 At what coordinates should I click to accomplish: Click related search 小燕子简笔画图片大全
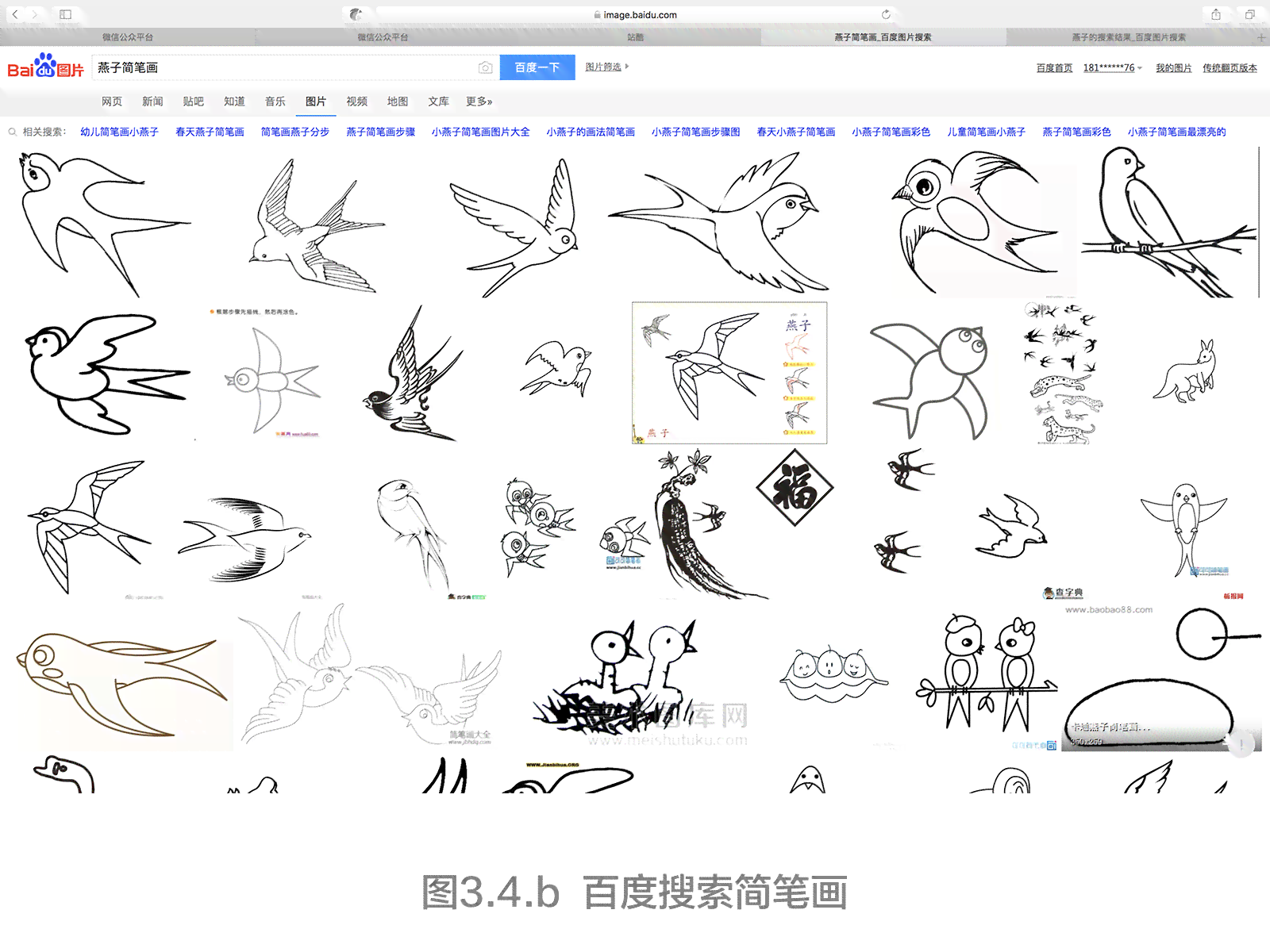coord(480,132)
